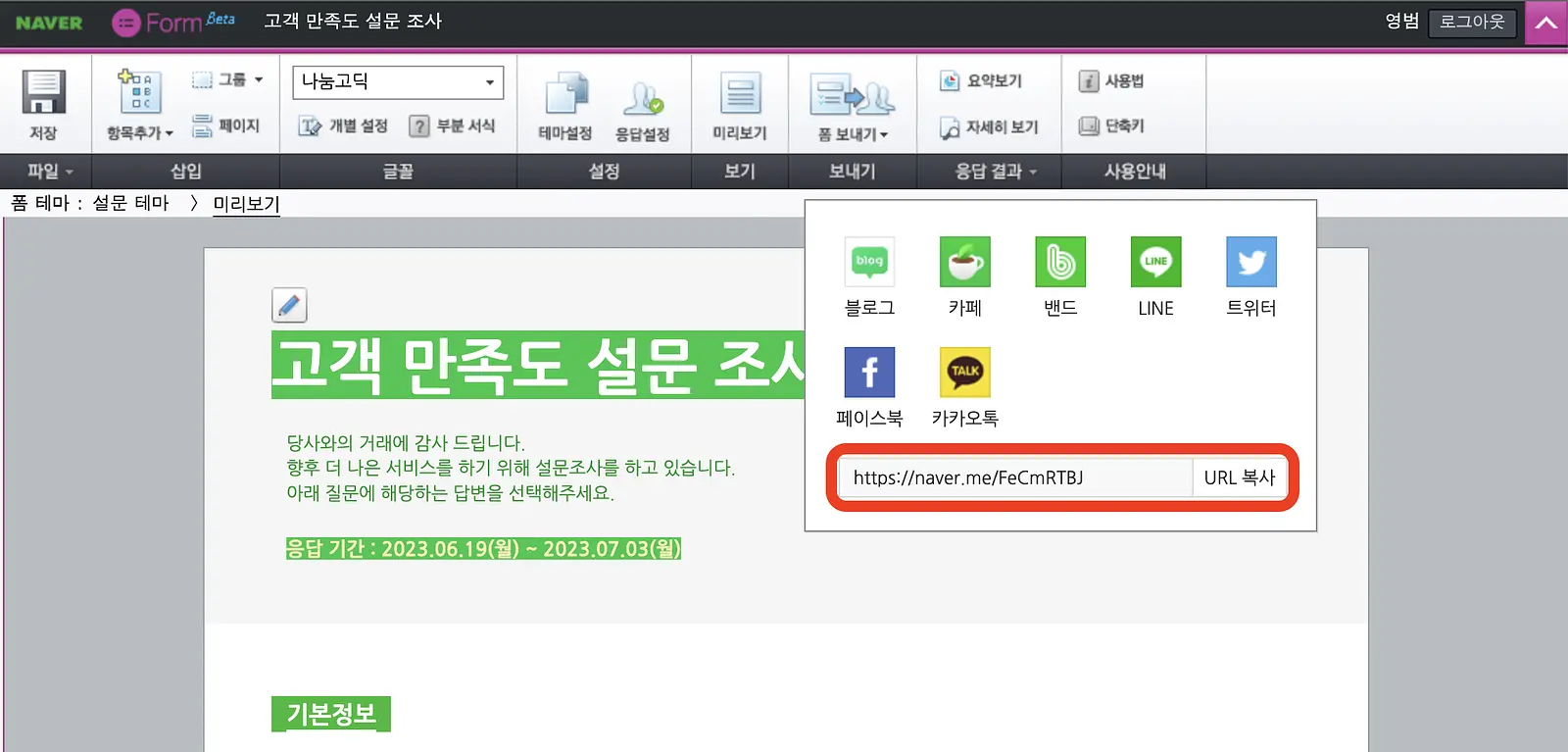Share the form via 카페 icon

pyautogui.click(x=964, y=262)
